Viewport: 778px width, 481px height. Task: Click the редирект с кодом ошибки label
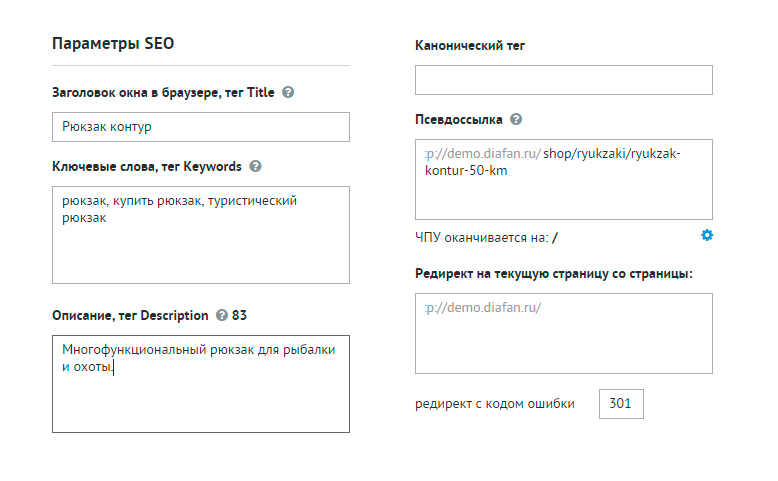point(495,404)
